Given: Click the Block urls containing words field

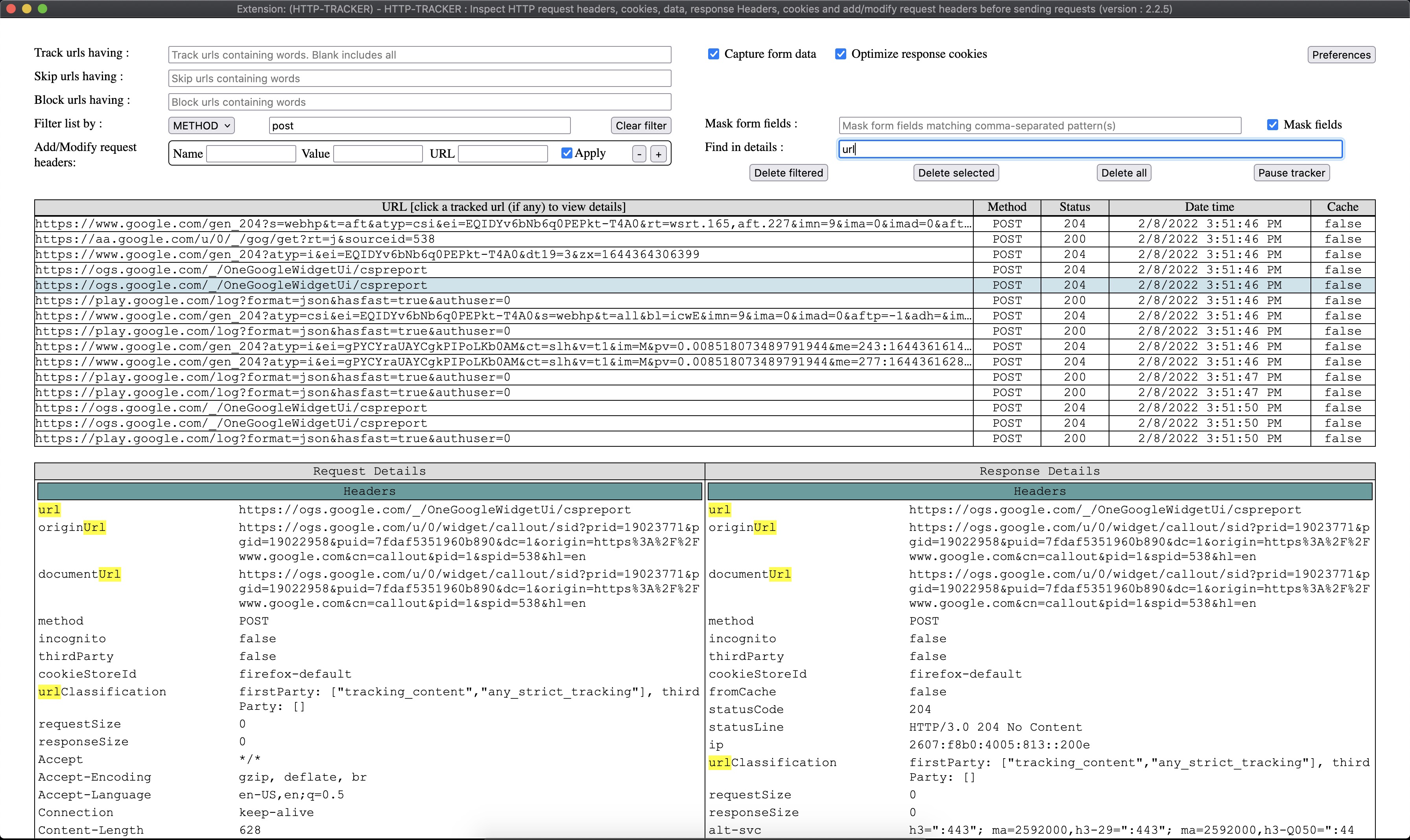Looking at the screenshot, I should coord(419,103).
